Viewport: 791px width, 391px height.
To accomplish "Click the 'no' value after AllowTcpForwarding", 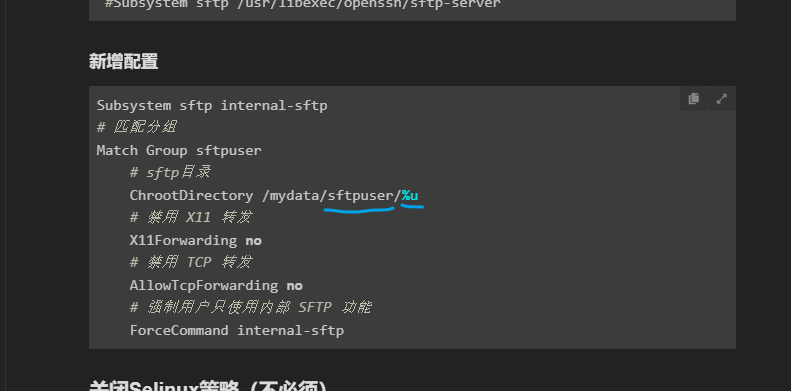I will (x=295, y=286).
